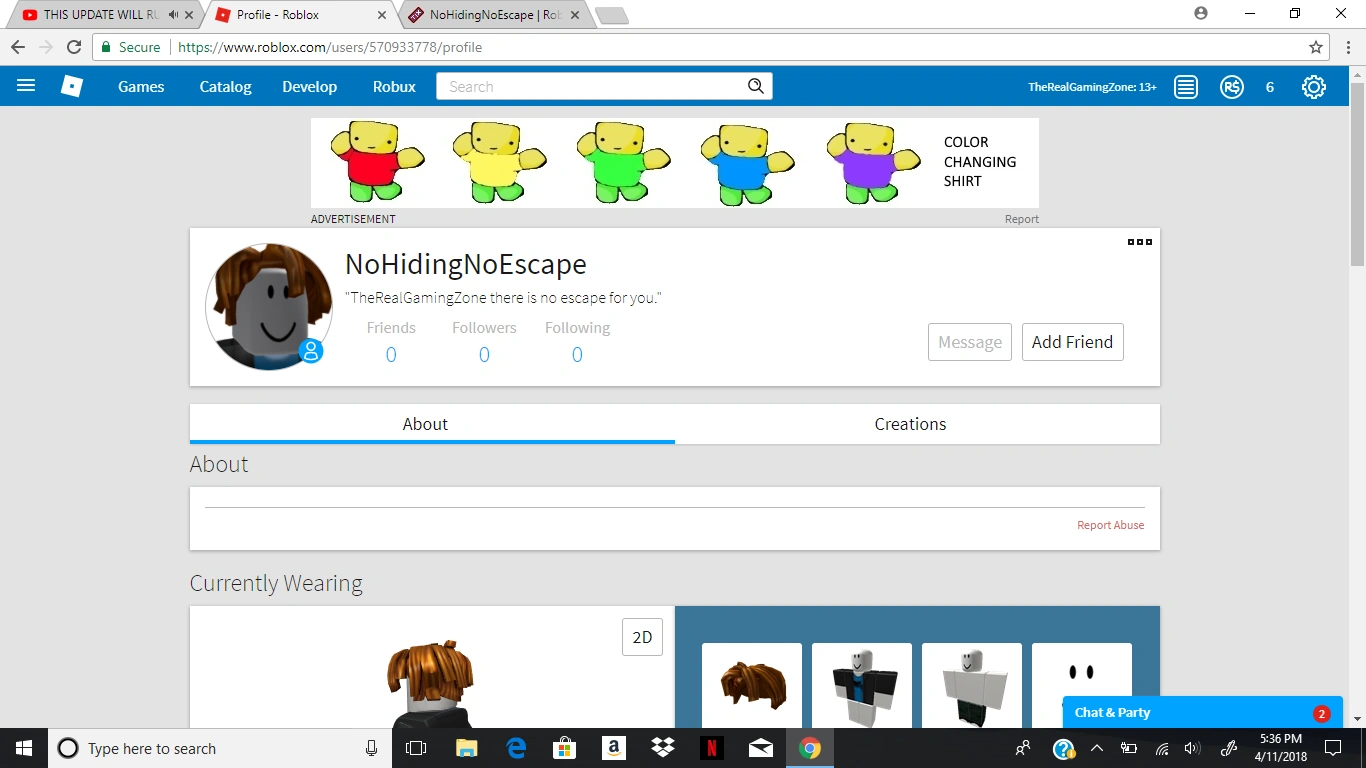Viewport: 1366px width, 768px height.
Task: Open the Action Center notifications icon
Action: [x=1332, y=748]
